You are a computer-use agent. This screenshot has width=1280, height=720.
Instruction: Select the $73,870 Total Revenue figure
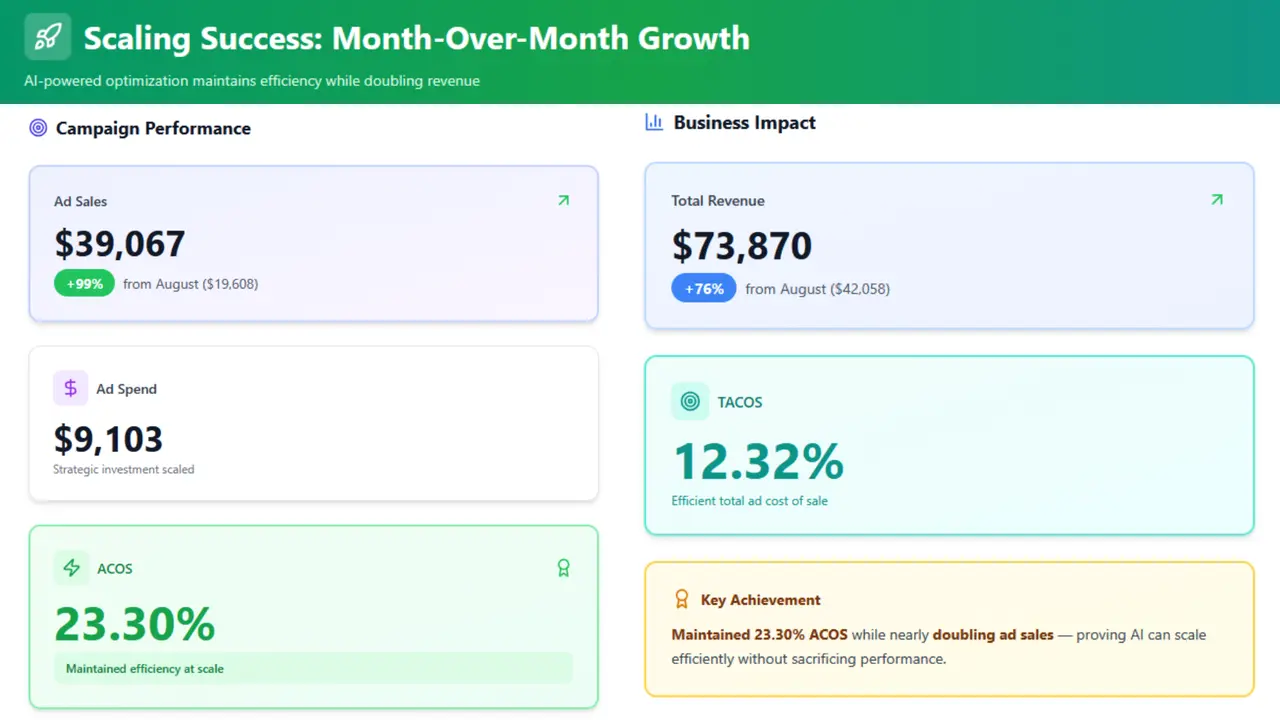pos(741,246)
